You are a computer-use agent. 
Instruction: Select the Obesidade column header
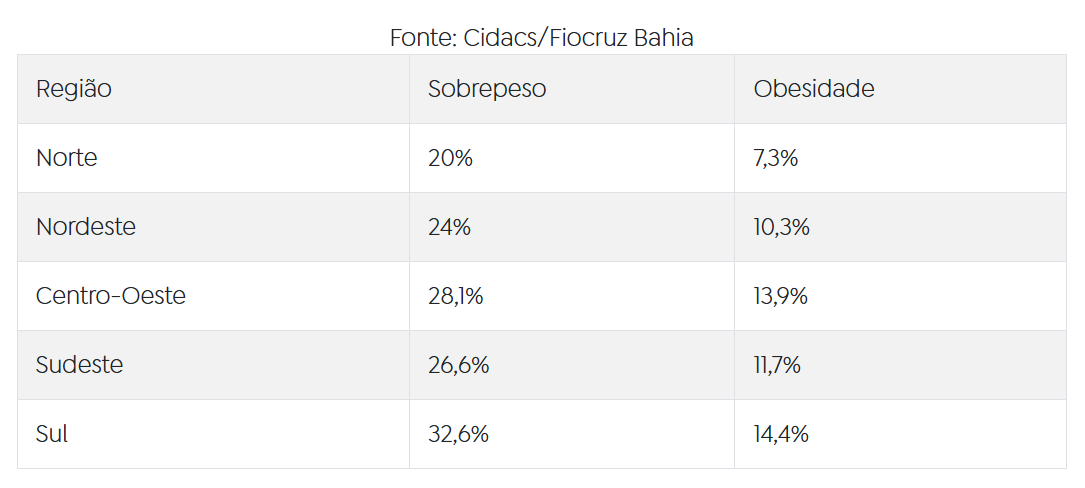pyautogui.click(x=814, y=89)
